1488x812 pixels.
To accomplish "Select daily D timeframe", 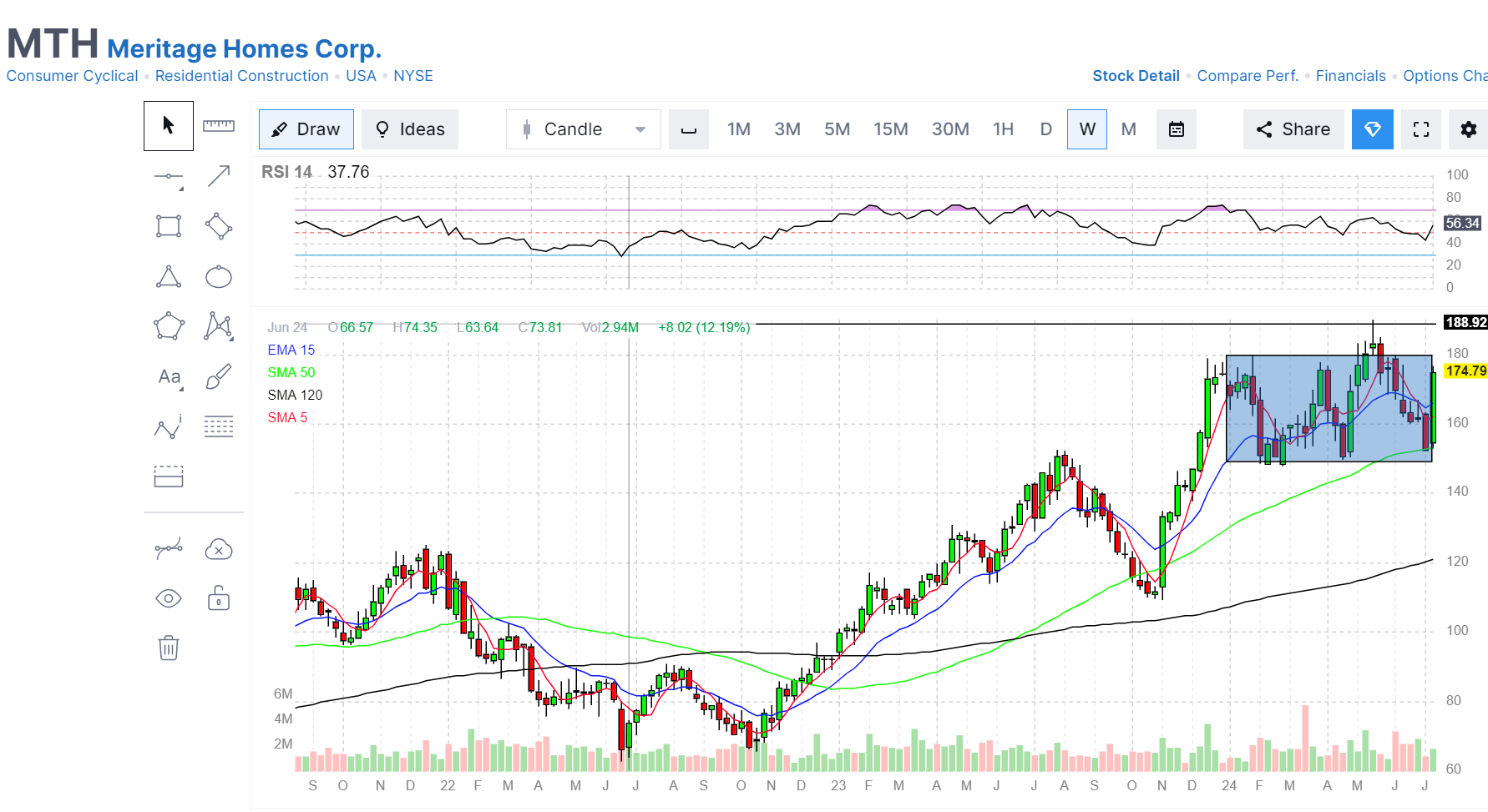I will pyautogui.click(x=1045, y=129).
